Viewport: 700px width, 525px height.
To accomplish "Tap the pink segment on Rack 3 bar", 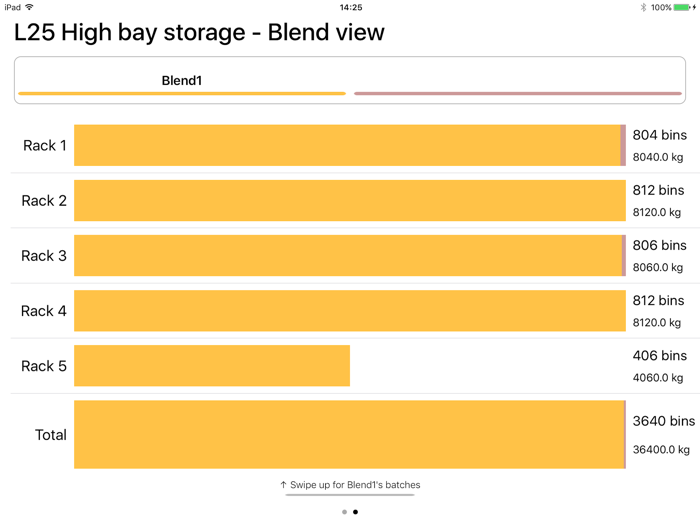I will (623, 255).
